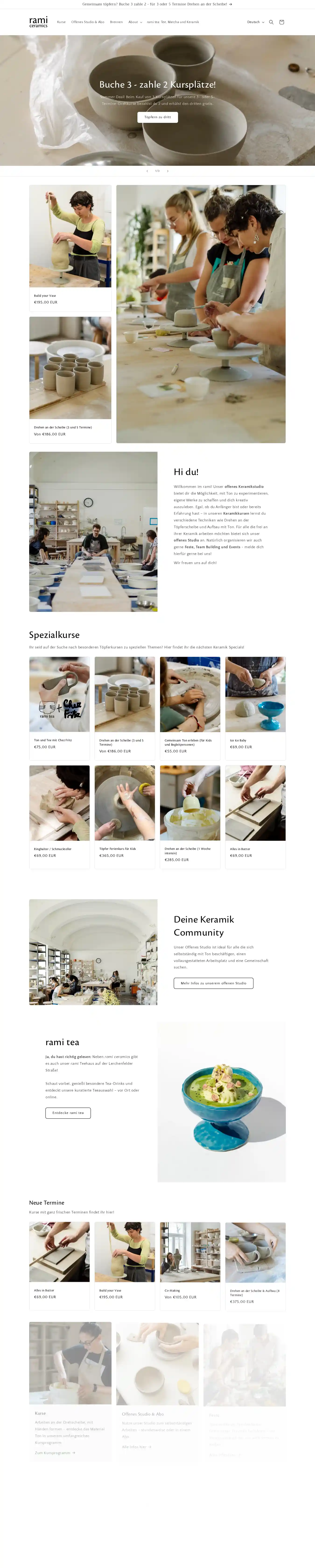Open the search icon in header
Image resolution: width=315 pixels, height=1568 pixels.
click(x=271, y=22)
